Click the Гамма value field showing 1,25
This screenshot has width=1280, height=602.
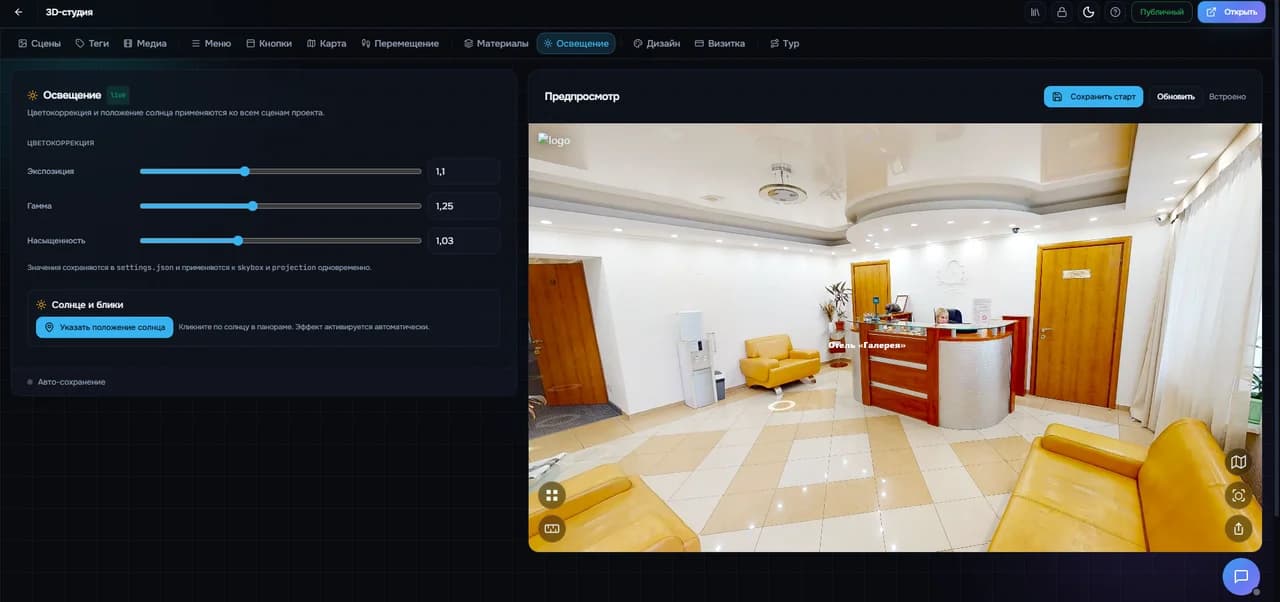click(463, 206)
